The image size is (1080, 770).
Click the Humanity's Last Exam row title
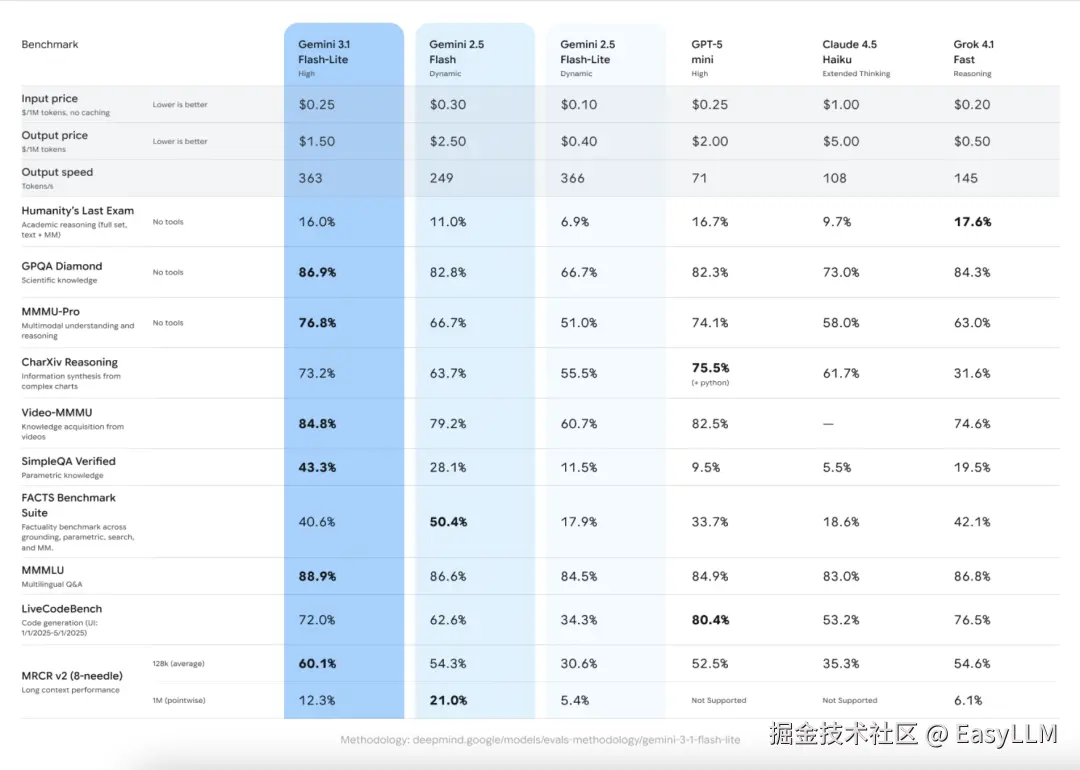[x=78, y=211]
